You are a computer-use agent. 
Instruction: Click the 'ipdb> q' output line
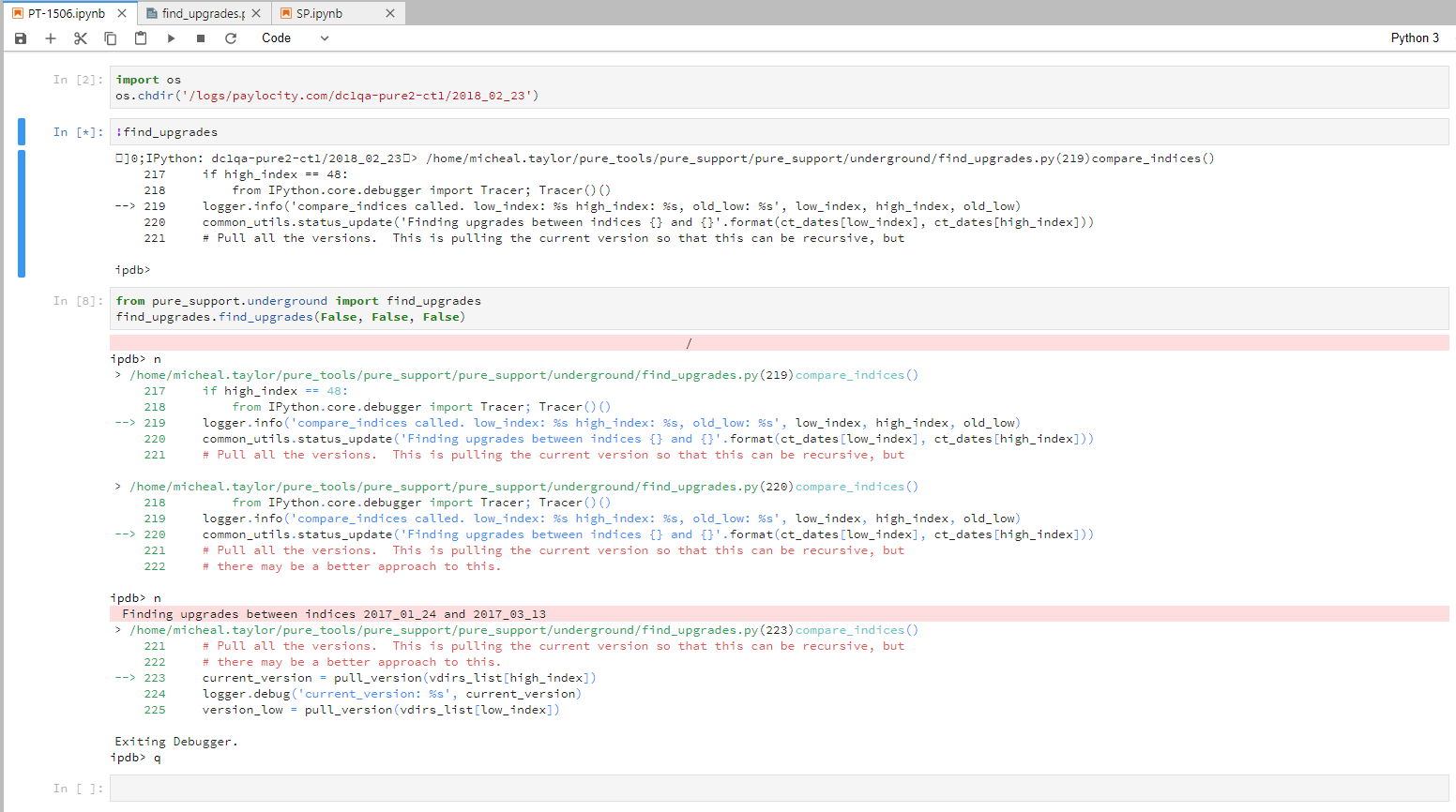coord(136,758)
